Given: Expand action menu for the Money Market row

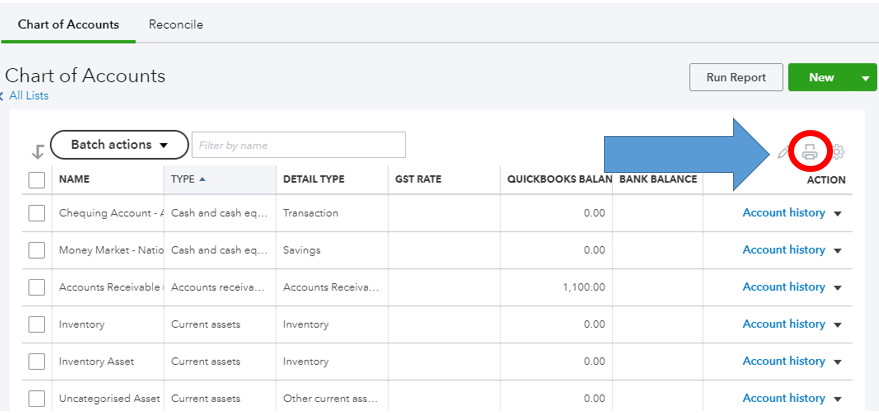Looking at the screenshot, I should pos(838,251).
